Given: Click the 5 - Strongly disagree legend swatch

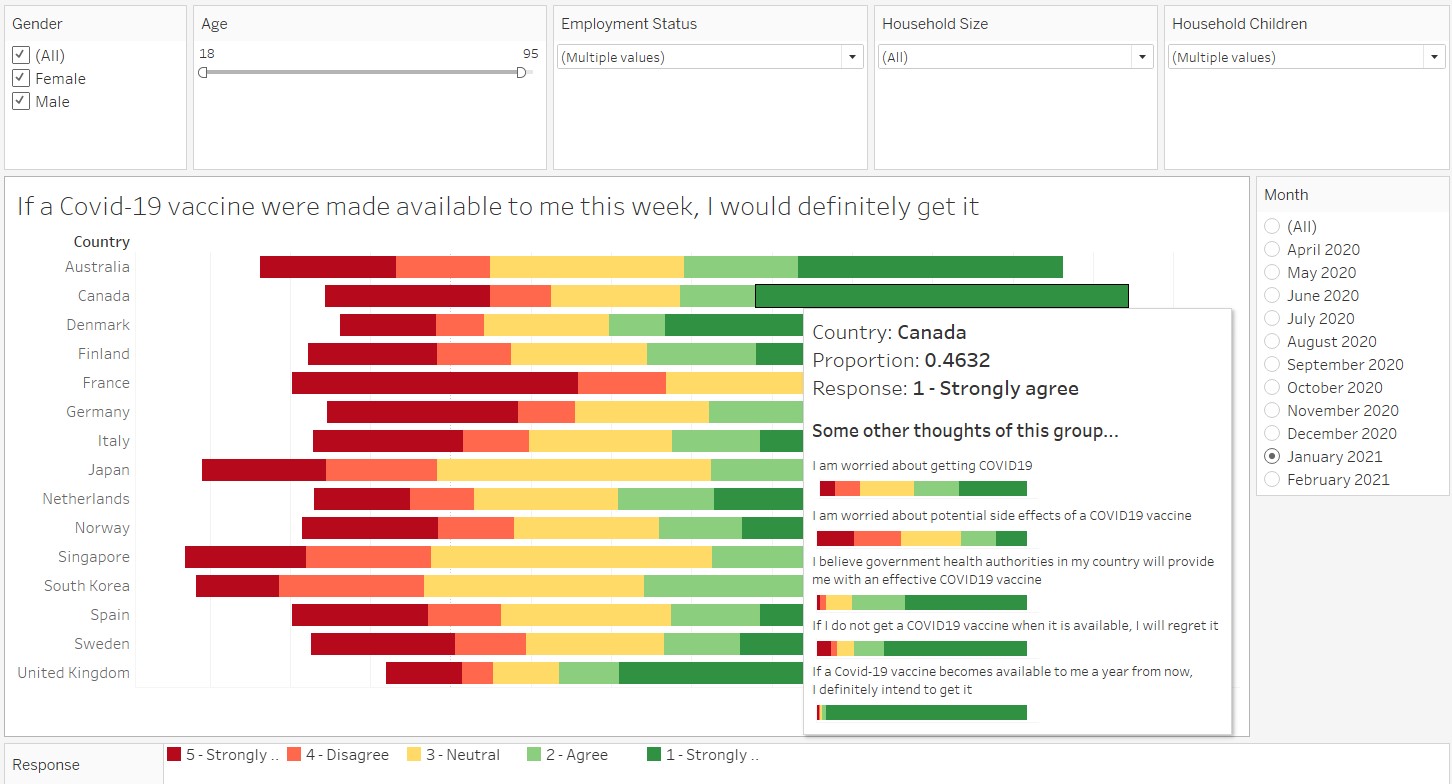Looking at the screenshot, I should pyautogui.click(x=174, y=755).
